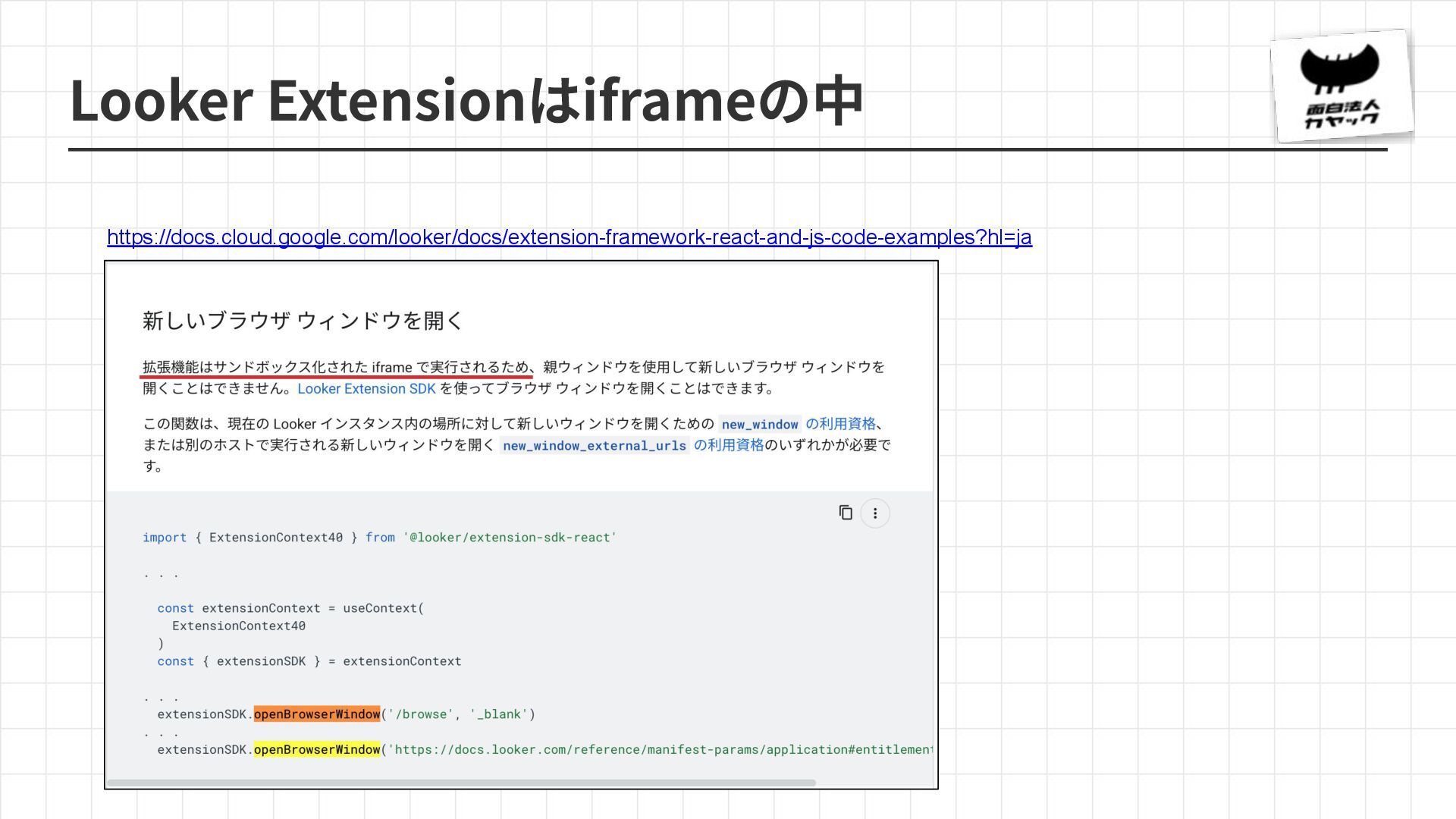Click the useContext( call in code
The width and height of the screenshot is (1456, 819).
click(x=383, y=608)
